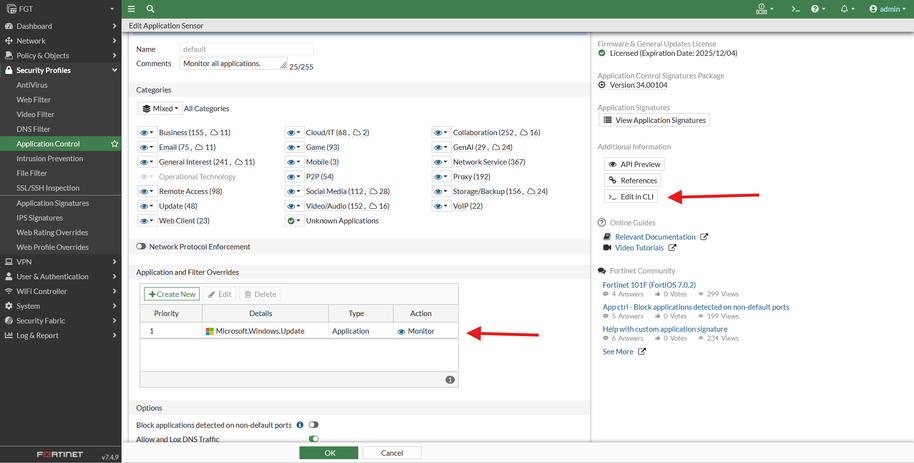The image size is (914, 463).
Task: Open the Mixed all-categories action dropdown
Action: 160,109
